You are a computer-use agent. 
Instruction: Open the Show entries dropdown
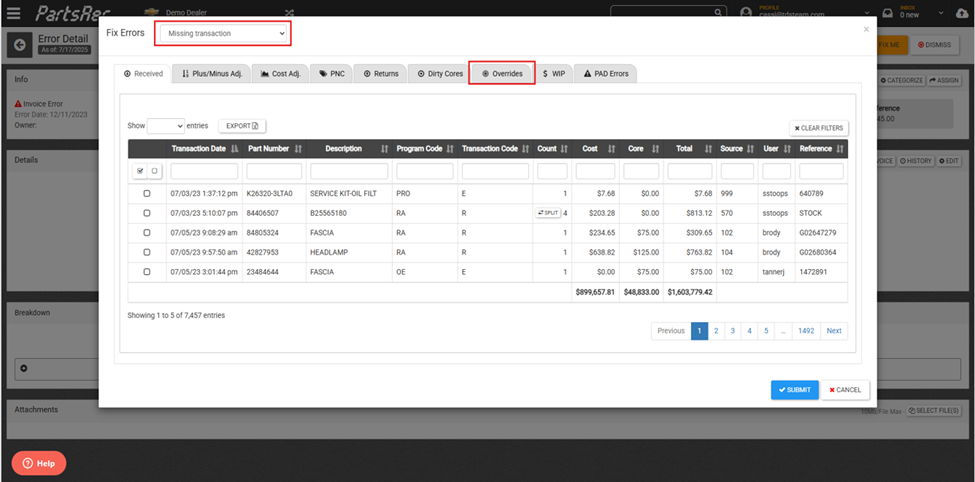pos(165,126)
